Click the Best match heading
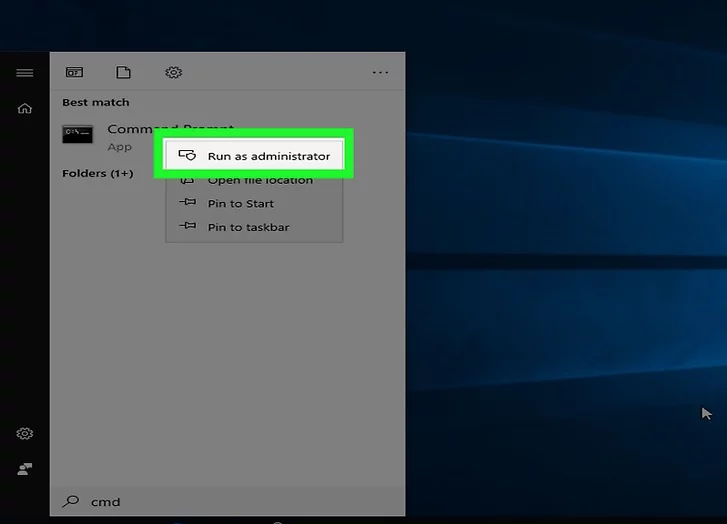 coord(95,103)
